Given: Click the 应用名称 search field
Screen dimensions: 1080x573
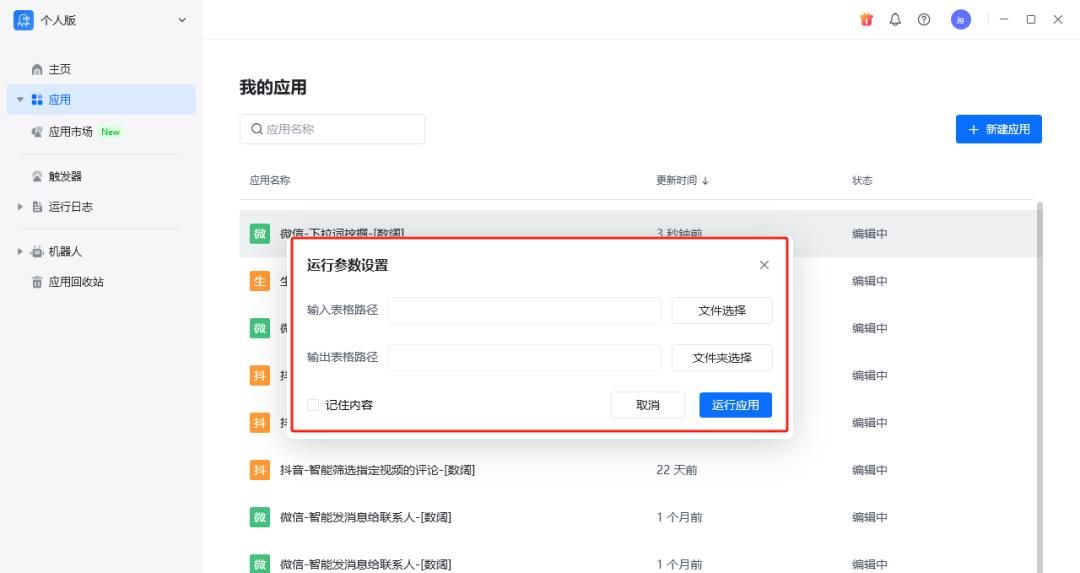Looking at the screenshot, I should coord(332,129).
